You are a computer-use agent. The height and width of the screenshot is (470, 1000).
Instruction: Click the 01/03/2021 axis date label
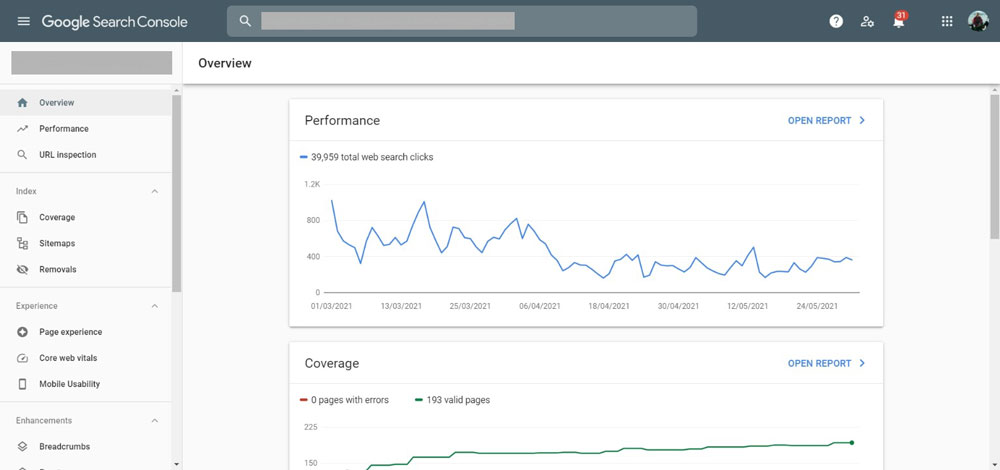point(332,306)
